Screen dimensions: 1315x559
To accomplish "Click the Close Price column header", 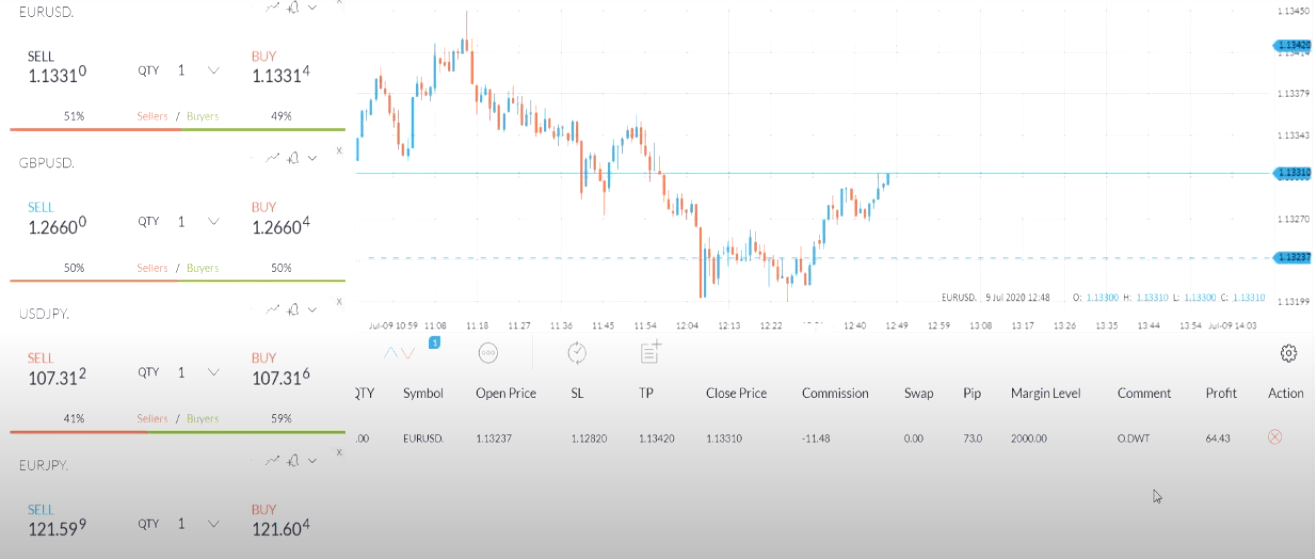I will (738, 393).
